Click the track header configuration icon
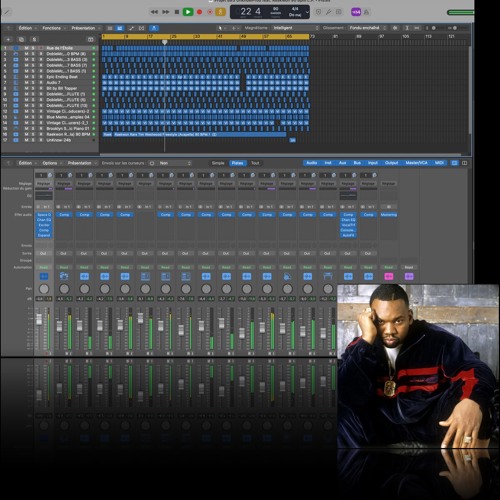This screenshot has height=500, width=500. click(90, 39)
